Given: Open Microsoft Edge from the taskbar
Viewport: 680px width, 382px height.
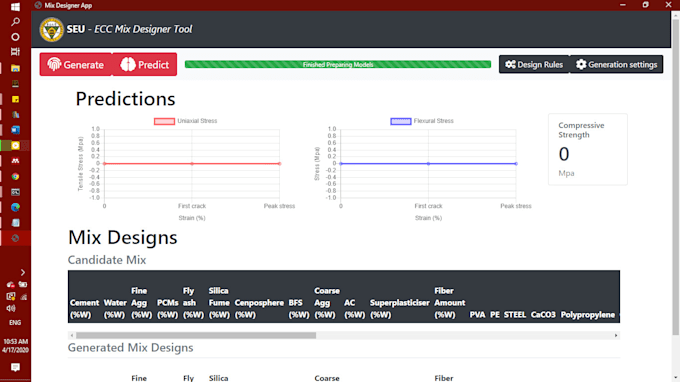Looking at the screenshot, I should [x=15, y=207].
